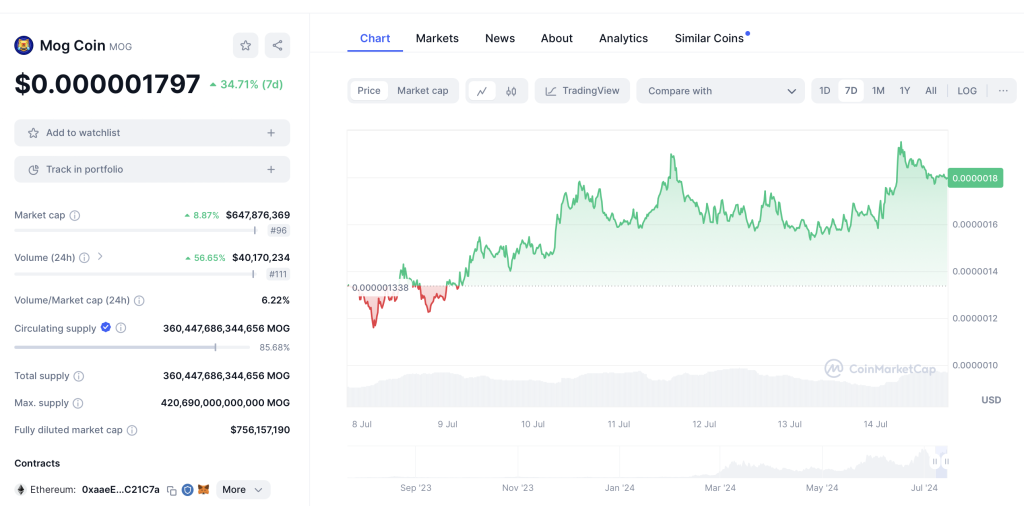Click the 6.22% volume ratio value
The height and width of the screenshot is (506, 1024).
click(278, 300)
